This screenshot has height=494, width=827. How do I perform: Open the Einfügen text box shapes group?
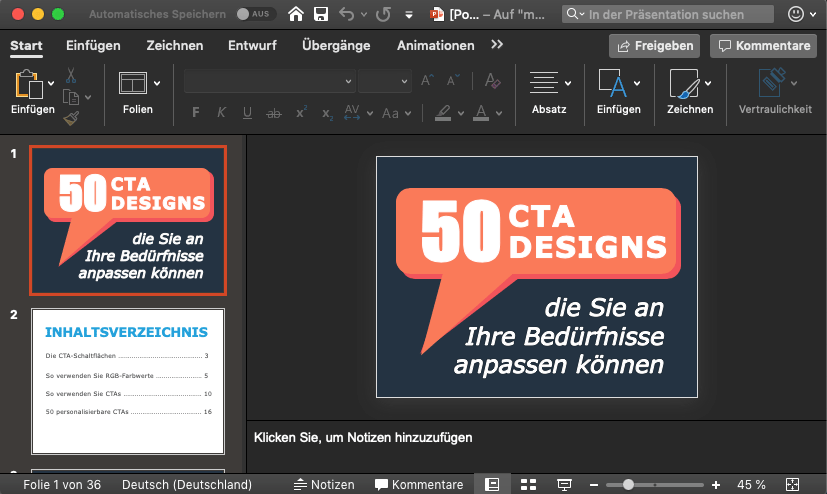tap(619, 92)
